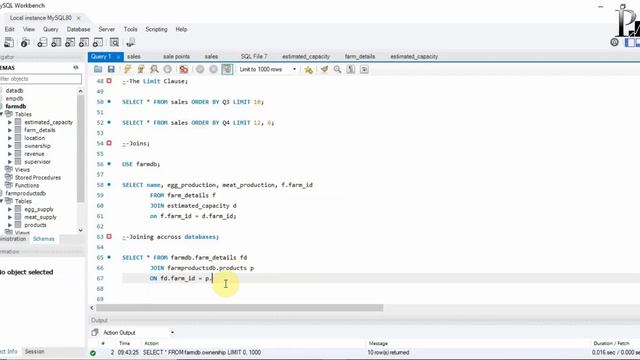Image resolution: width=640 pixels, height=360 pixels.
Task: Select the farmproductdb schema
Action: click(x=25, y=193)
